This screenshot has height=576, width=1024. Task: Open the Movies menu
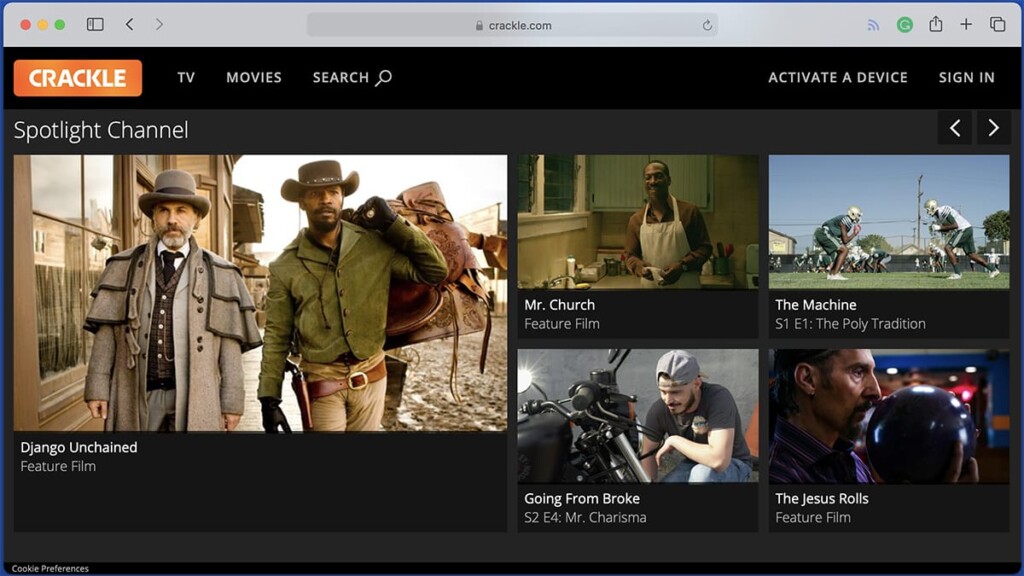pos(254,77)
